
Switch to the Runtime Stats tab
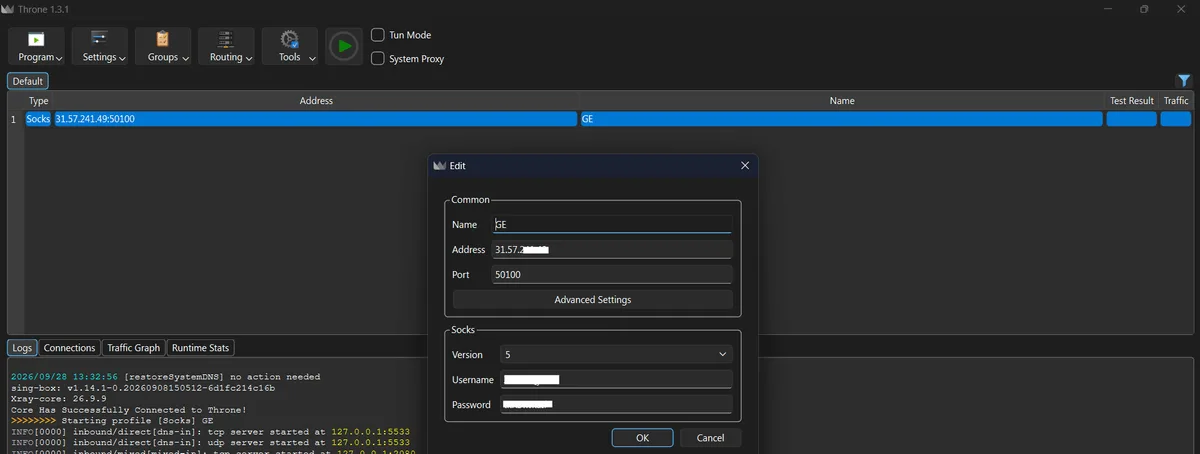pyautogui.click(x=201, y=348)
